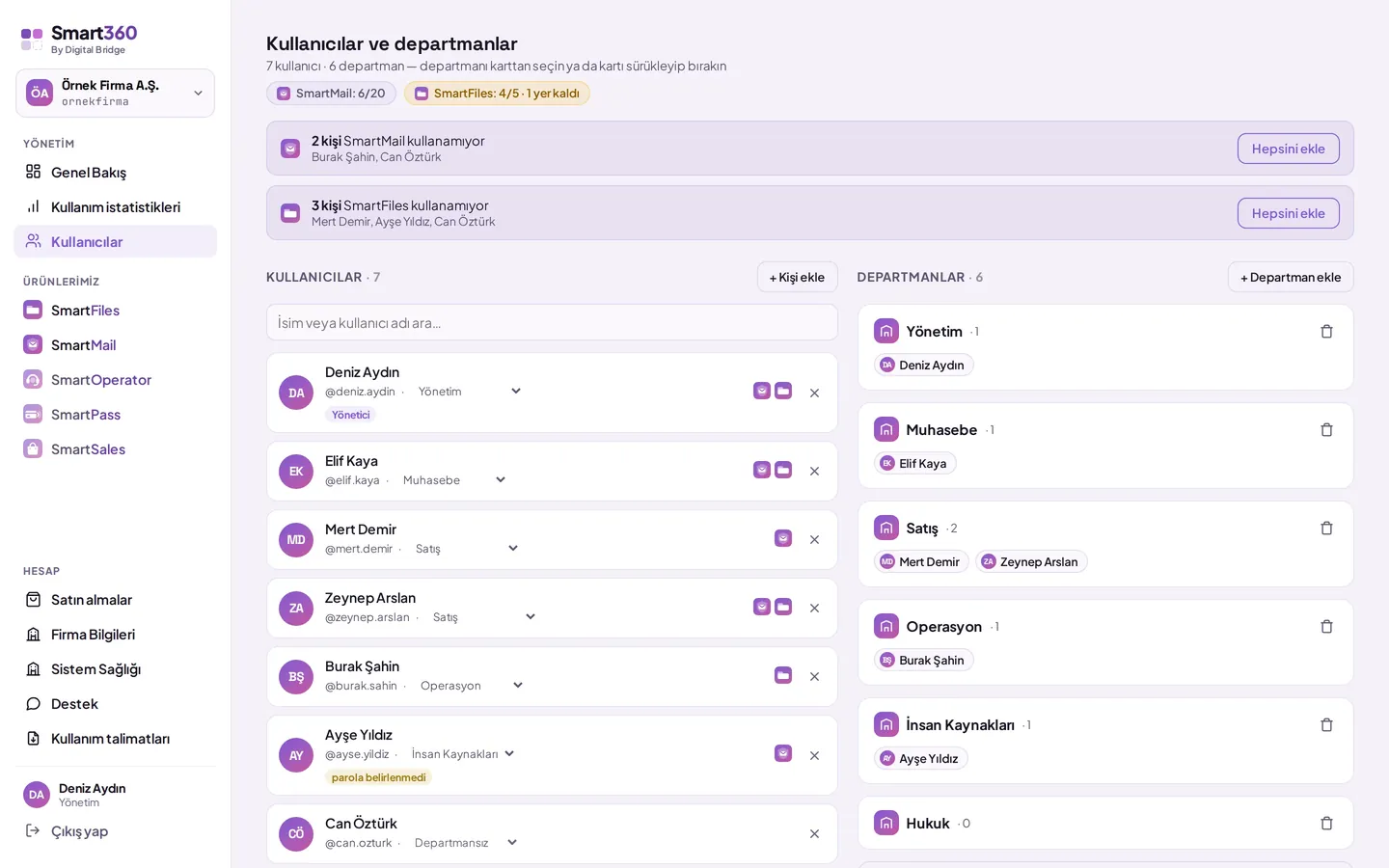Remove the Operasyon department via trash icon
Image resolution: width=1389 pixels, height=868 pixels.
click(x=1326, y=627)
